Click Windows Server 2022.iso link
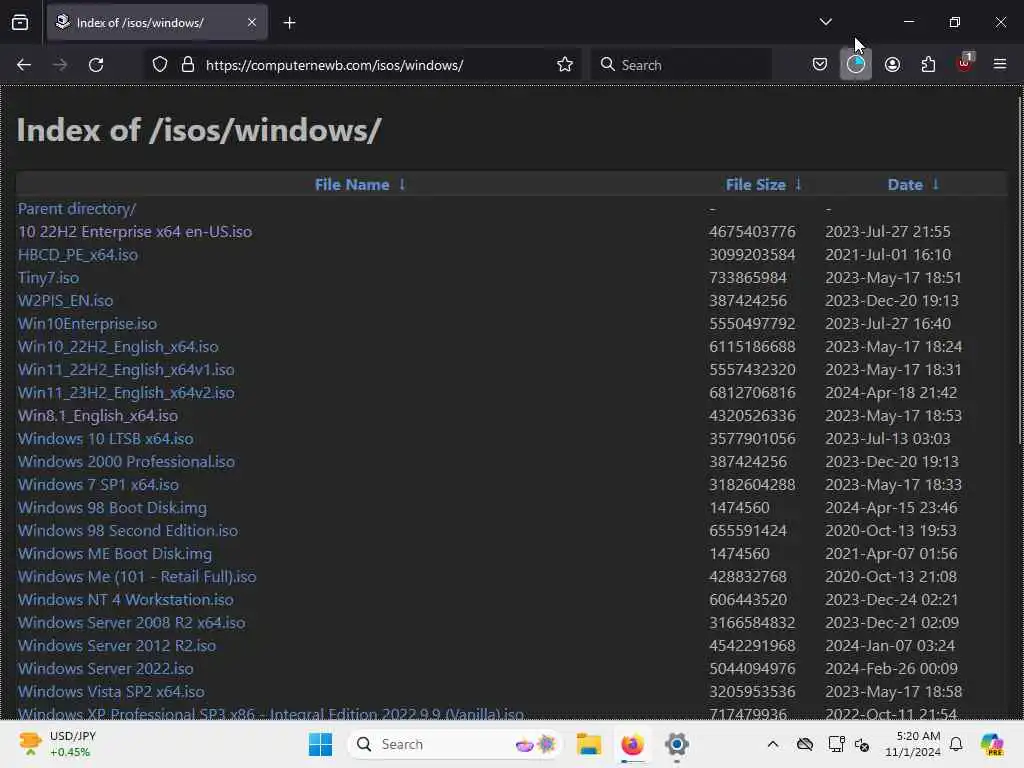The height and width of the screenshot is (768, 1024). 106,669
